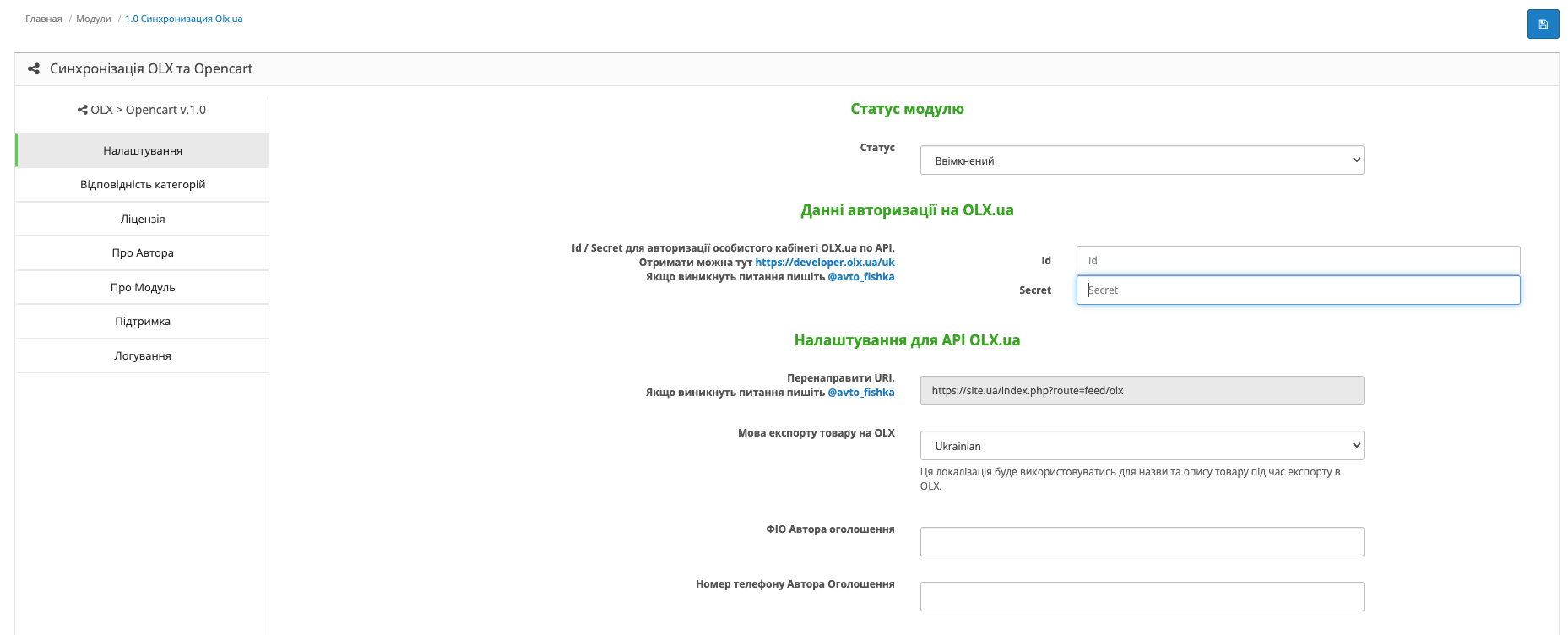Open the Відповідність категорій tab
This screenshot has width=1568, height=635.
point(143,185)
